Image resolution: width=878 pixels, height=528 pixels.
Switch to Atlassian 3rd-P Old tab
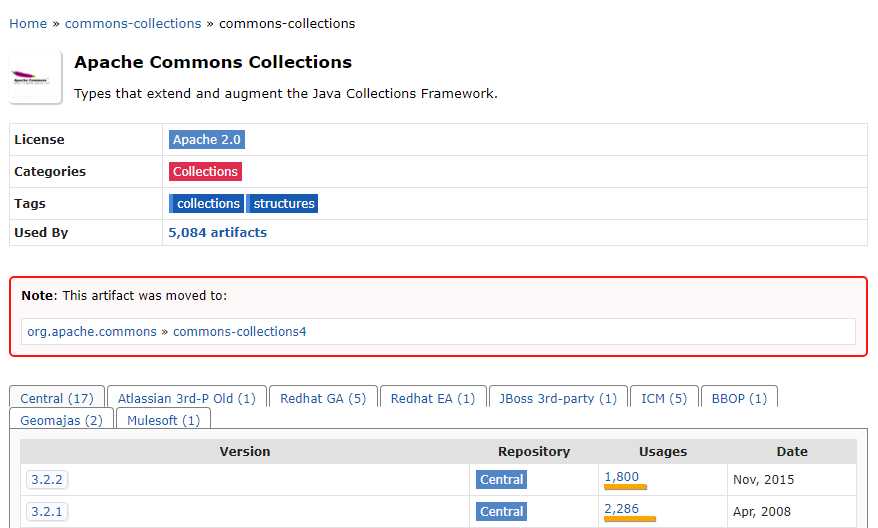point(187,398)
